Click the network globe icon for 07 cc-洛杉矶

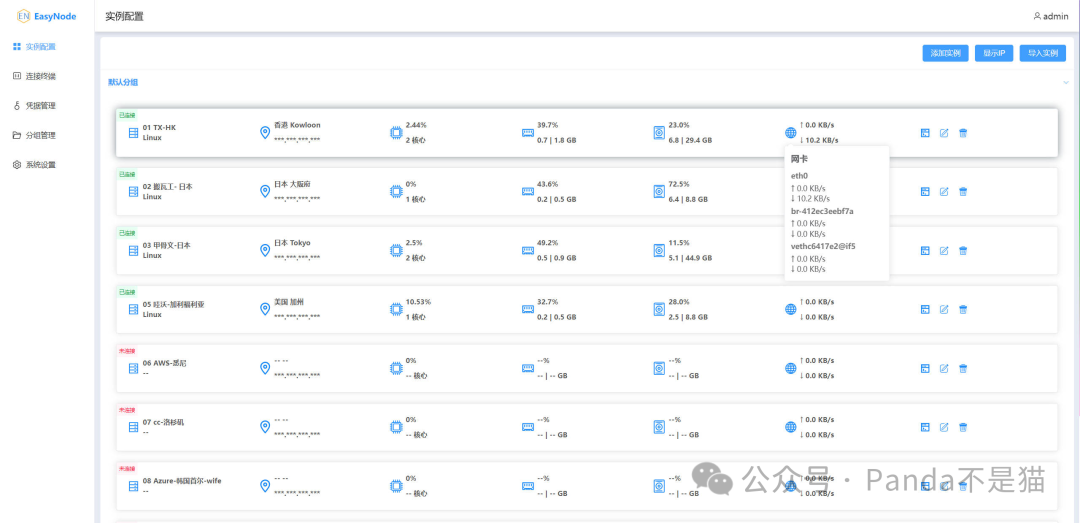[790, 427]
